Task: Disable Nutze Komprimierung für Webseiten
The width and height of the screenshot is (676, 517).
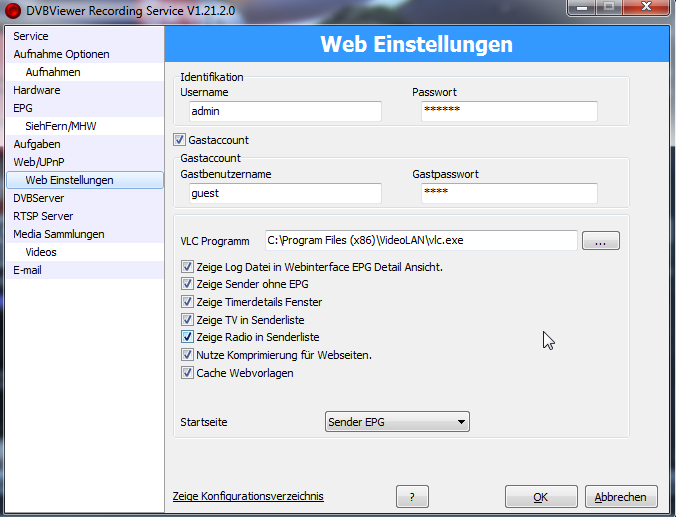Action: (188, 356)
